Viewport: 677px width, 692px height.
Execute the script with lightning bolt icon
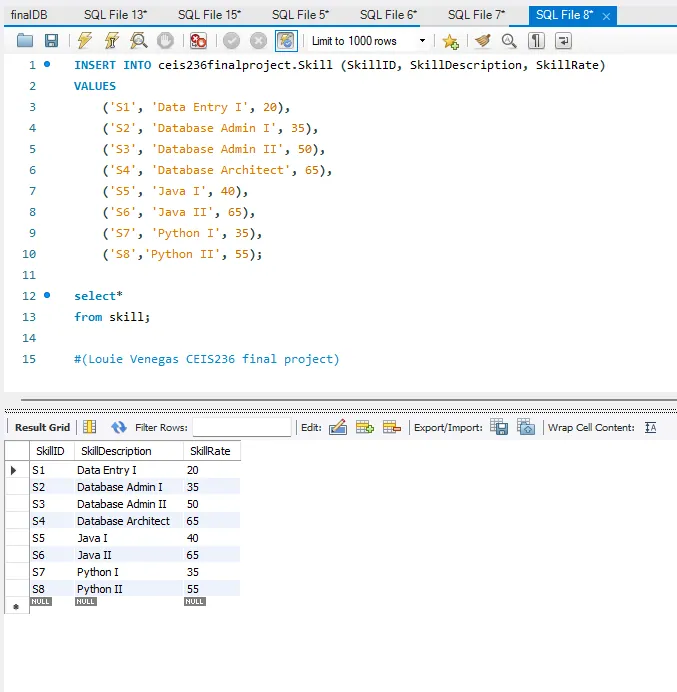coord(84,41)
